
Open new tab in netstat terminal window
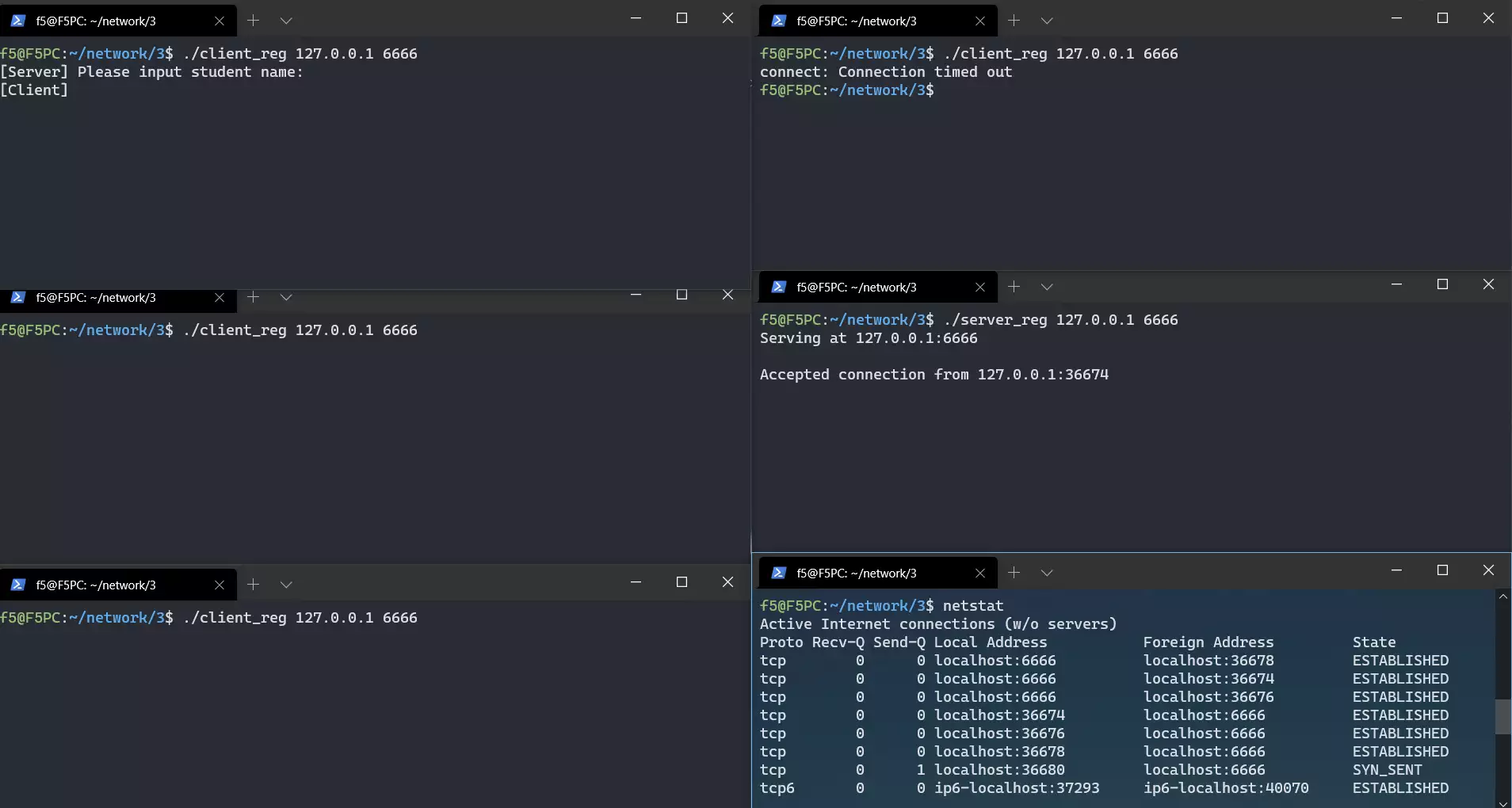(1014, 573)
